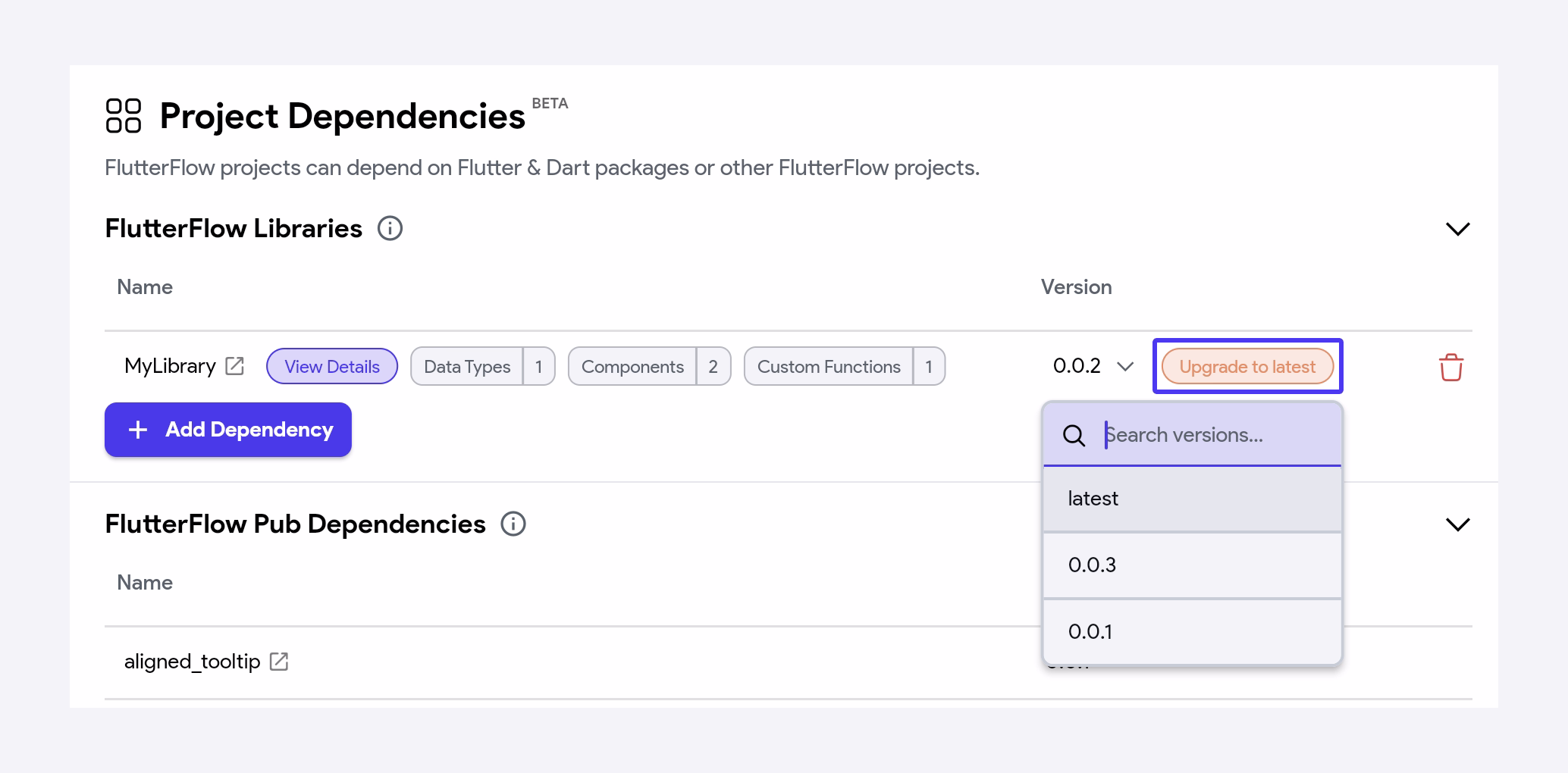Click the MyLibrary name text

point(170,366)
